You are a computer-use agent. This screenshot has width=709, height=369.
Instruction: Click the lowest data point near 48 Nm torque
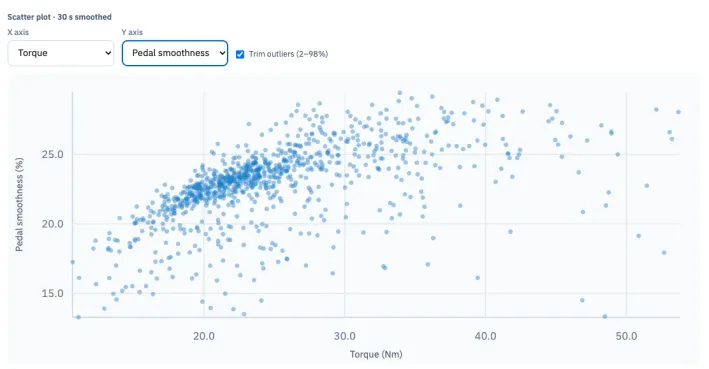point(605,317)
